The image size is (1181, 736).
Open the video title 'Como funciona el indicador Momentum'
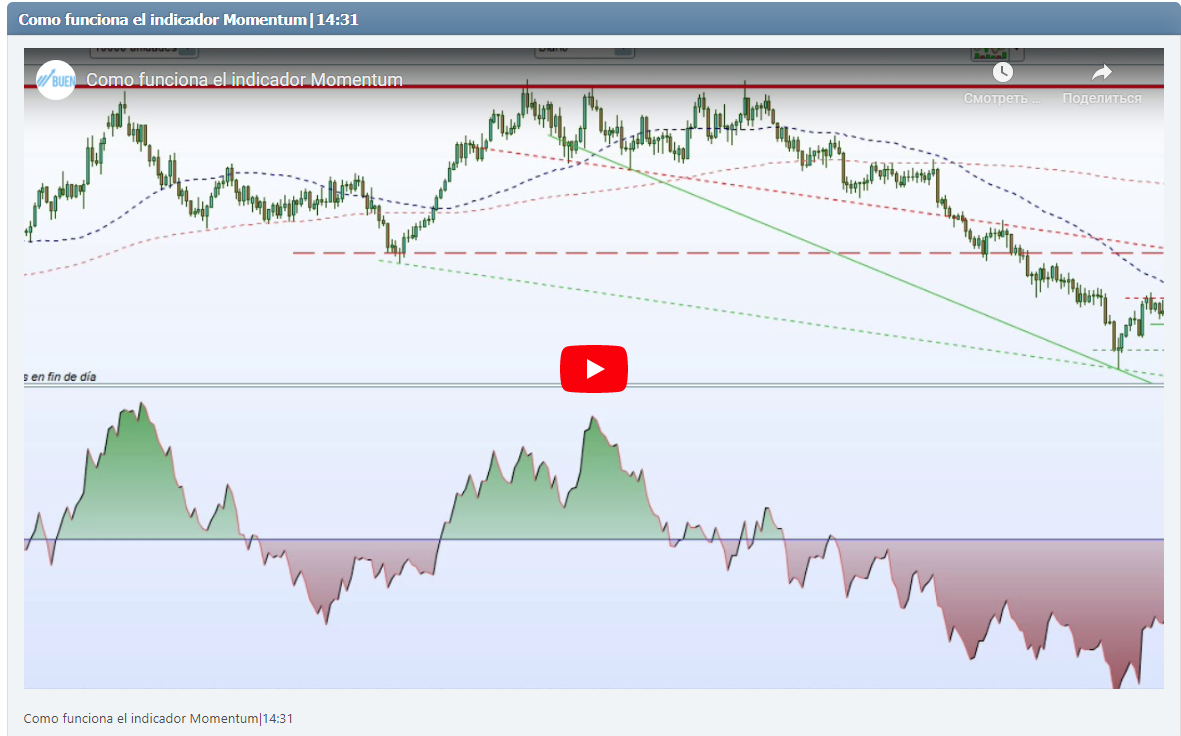point(242,80)
